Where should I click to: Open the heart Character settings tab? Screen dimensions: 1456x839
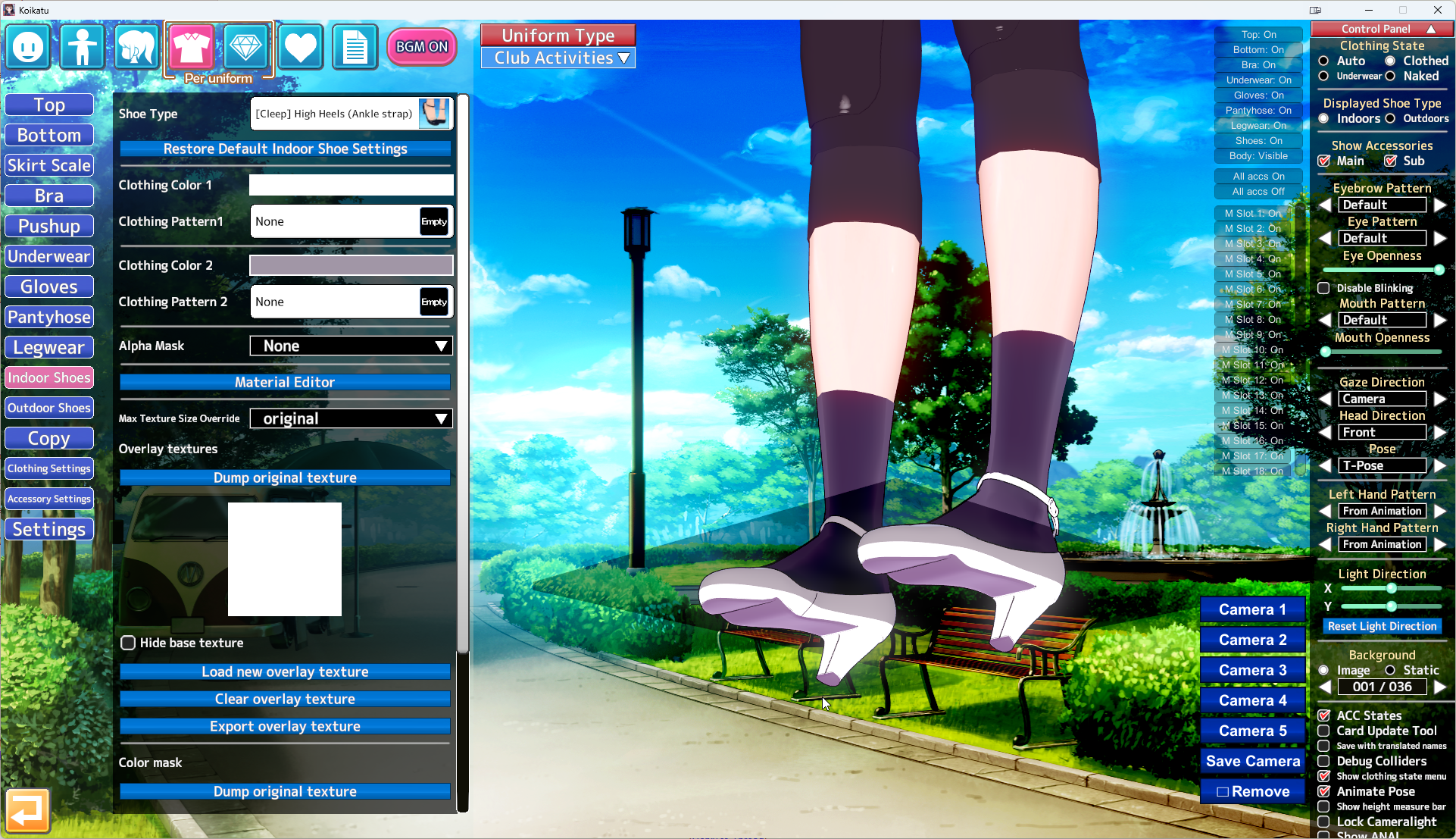[x=300, y=47]
